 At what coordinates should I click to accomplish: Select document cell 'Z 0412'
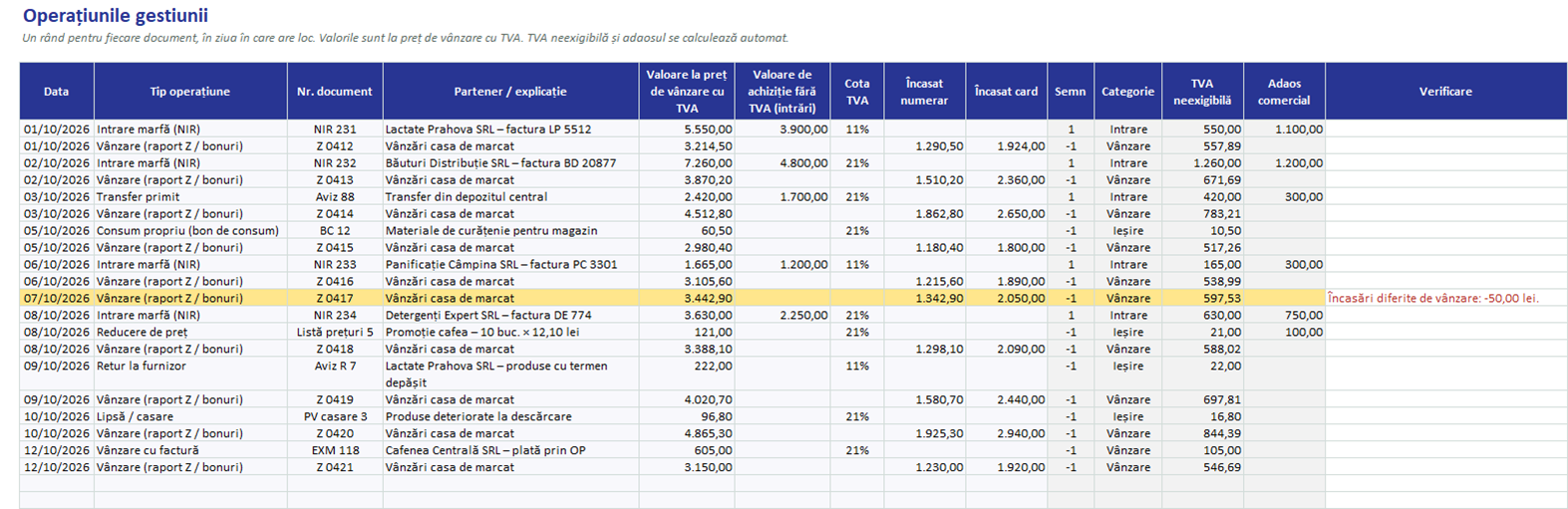click(x=335, y=146)
